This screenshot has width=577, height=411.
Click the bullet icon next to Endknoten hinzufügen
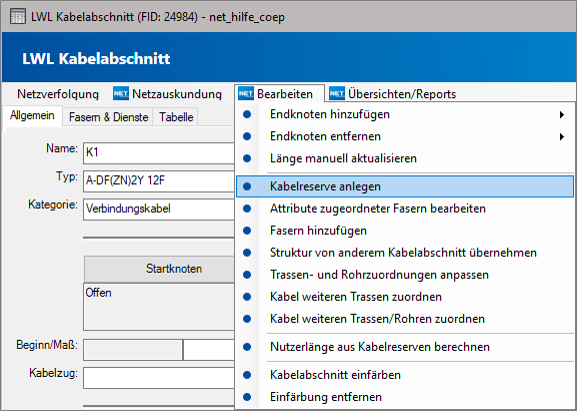click(x=247, y=114)
